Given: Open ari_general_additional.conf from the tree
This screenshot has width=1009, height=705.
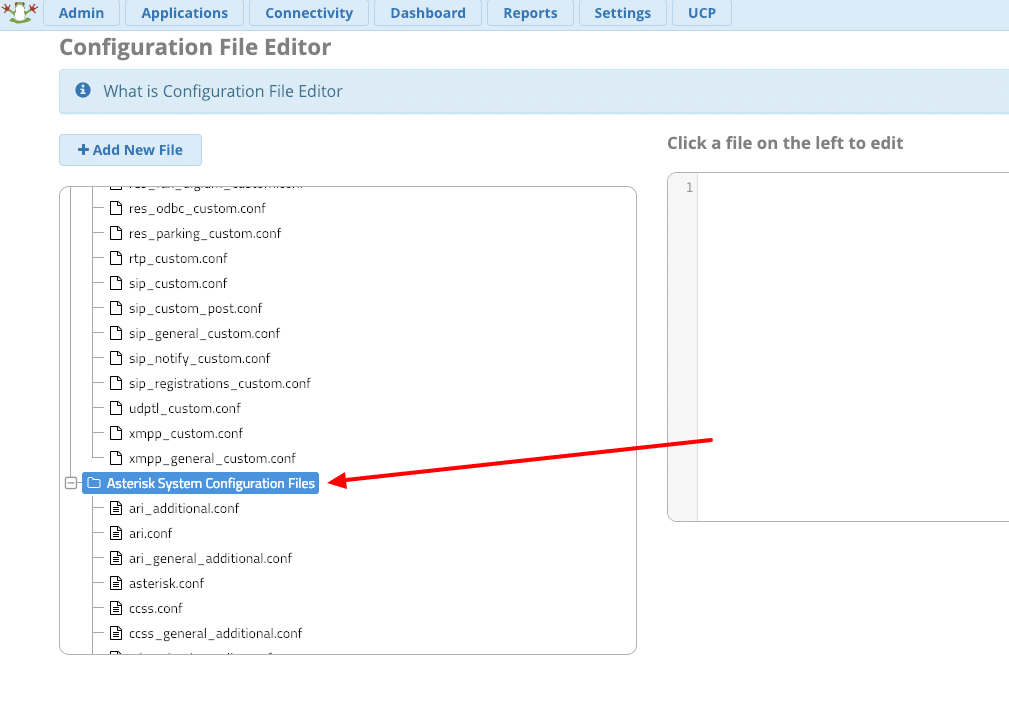Looking at the screenshot, I should tap(210, 559).
